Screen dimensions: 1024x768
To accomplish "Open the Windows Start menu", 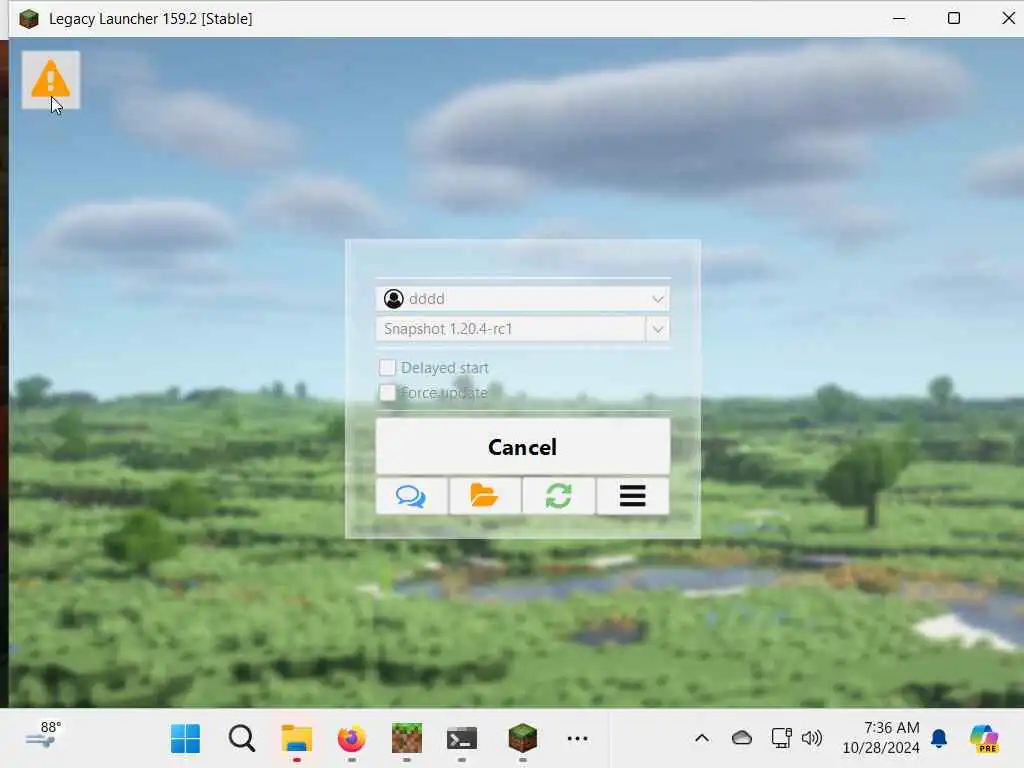I will 185,739.
